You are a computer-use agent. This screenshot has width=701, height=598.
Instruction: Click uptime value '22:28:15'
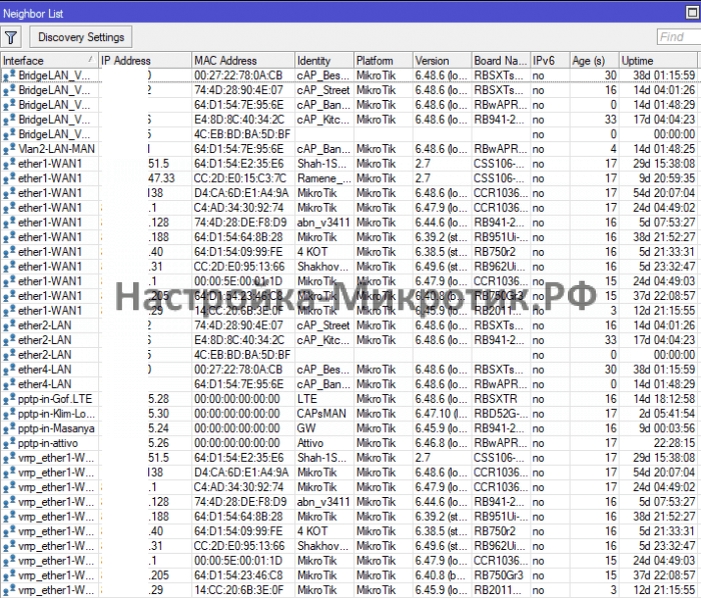pyautogui.click(x=674, y=443)
